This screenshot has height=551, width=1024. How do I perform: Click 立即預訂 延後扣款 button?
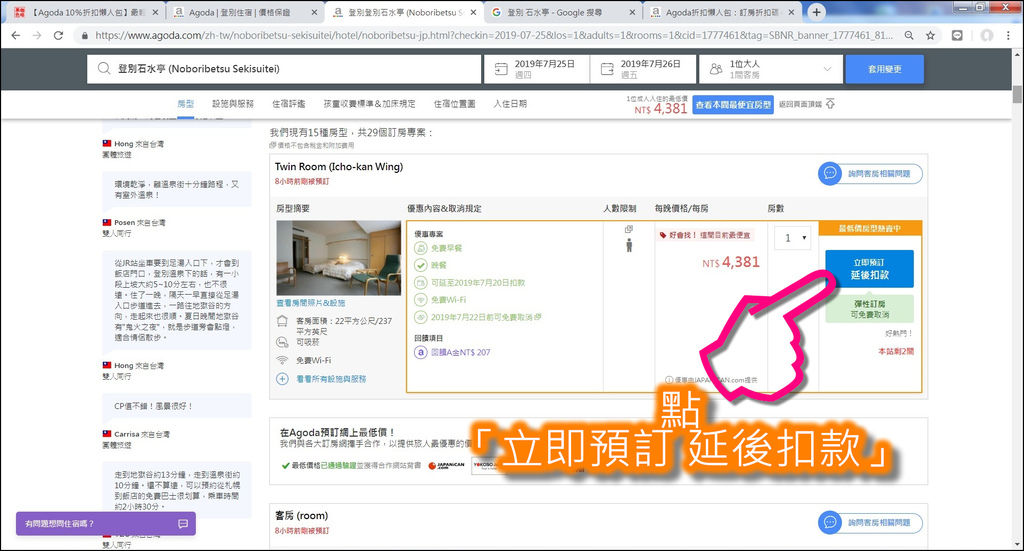869,268
